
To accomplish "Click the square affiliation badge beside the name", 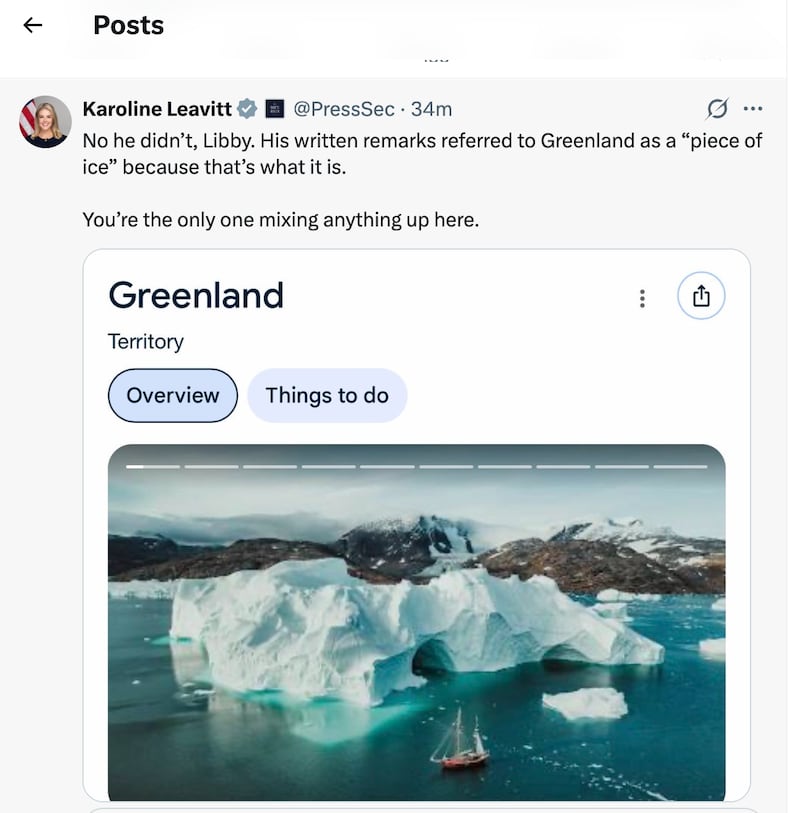I will point(275,109).
